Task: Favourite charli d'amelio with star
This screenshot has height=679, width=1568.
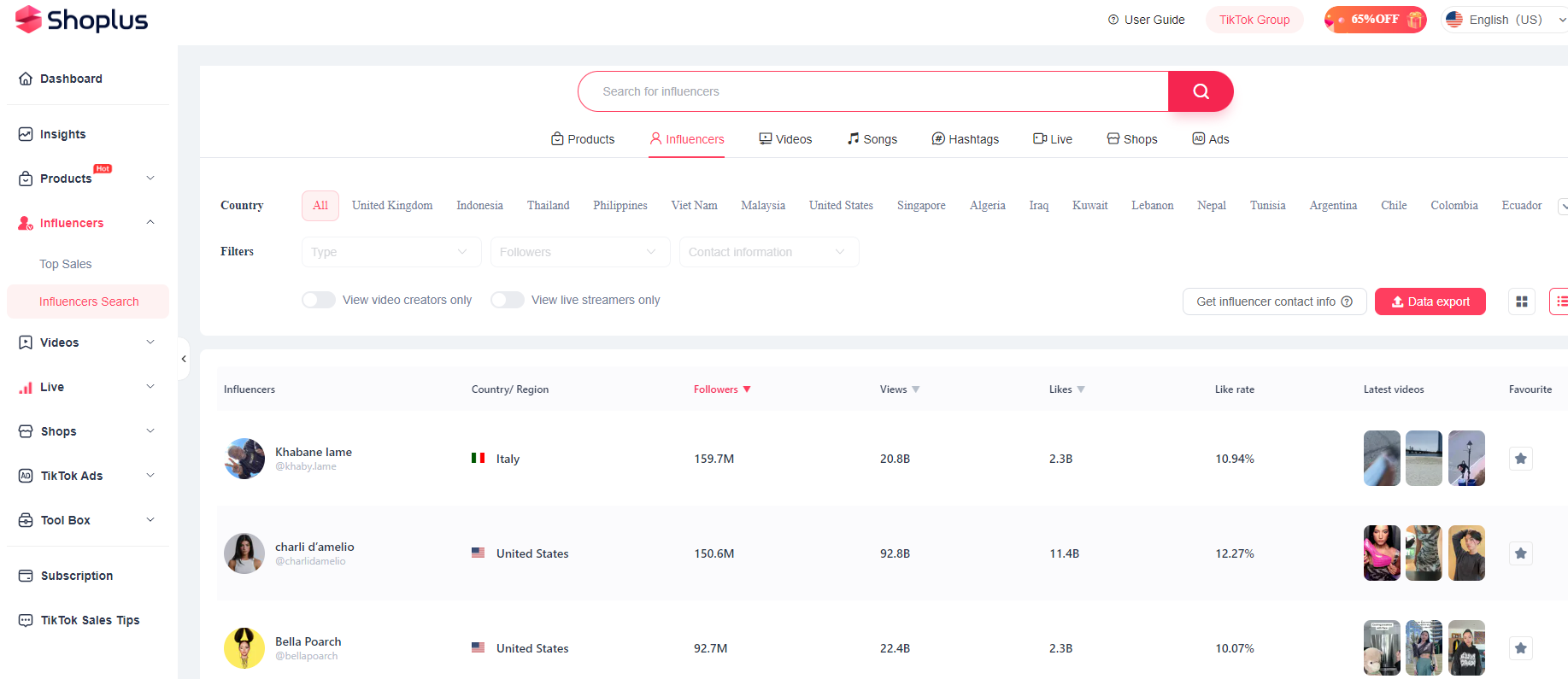Action: point(1521,553)
